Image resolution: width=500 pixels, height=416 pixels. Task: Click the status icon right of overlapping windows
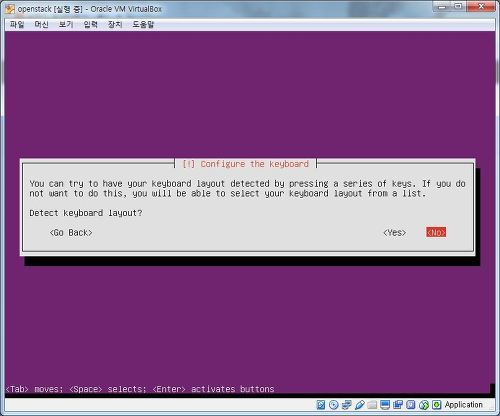pos(411,405)
